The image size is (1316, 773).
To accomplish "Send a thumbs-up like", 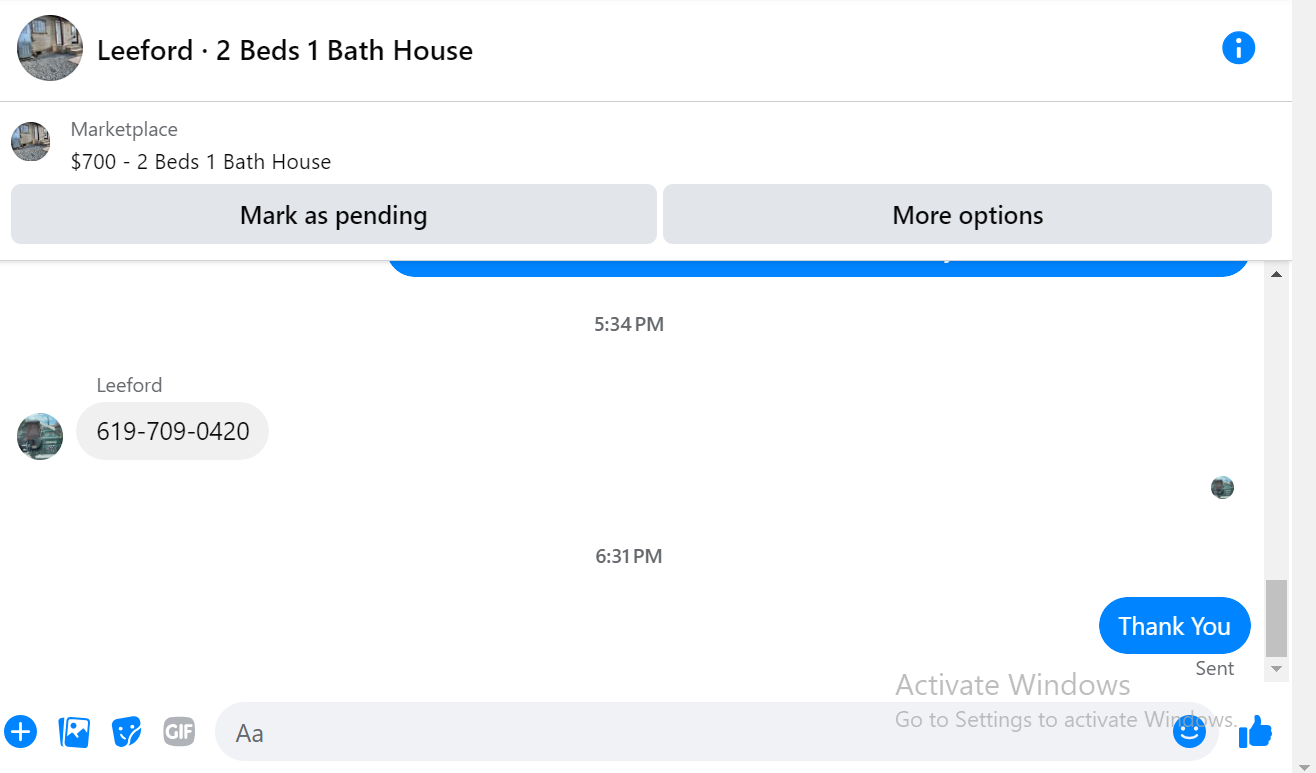I will point(1255,732).
